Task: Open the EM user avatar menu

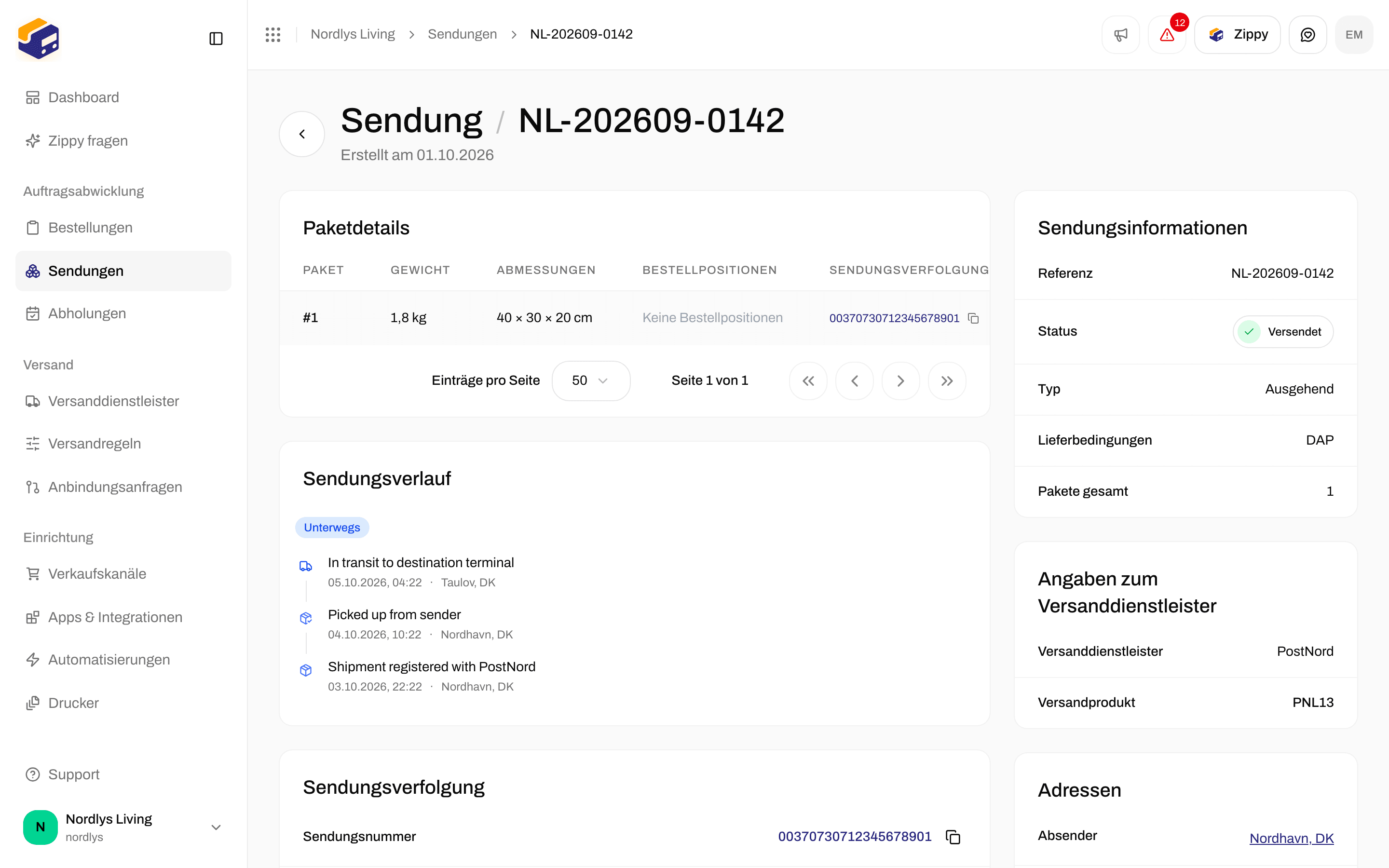Action: pos(1354,34)
